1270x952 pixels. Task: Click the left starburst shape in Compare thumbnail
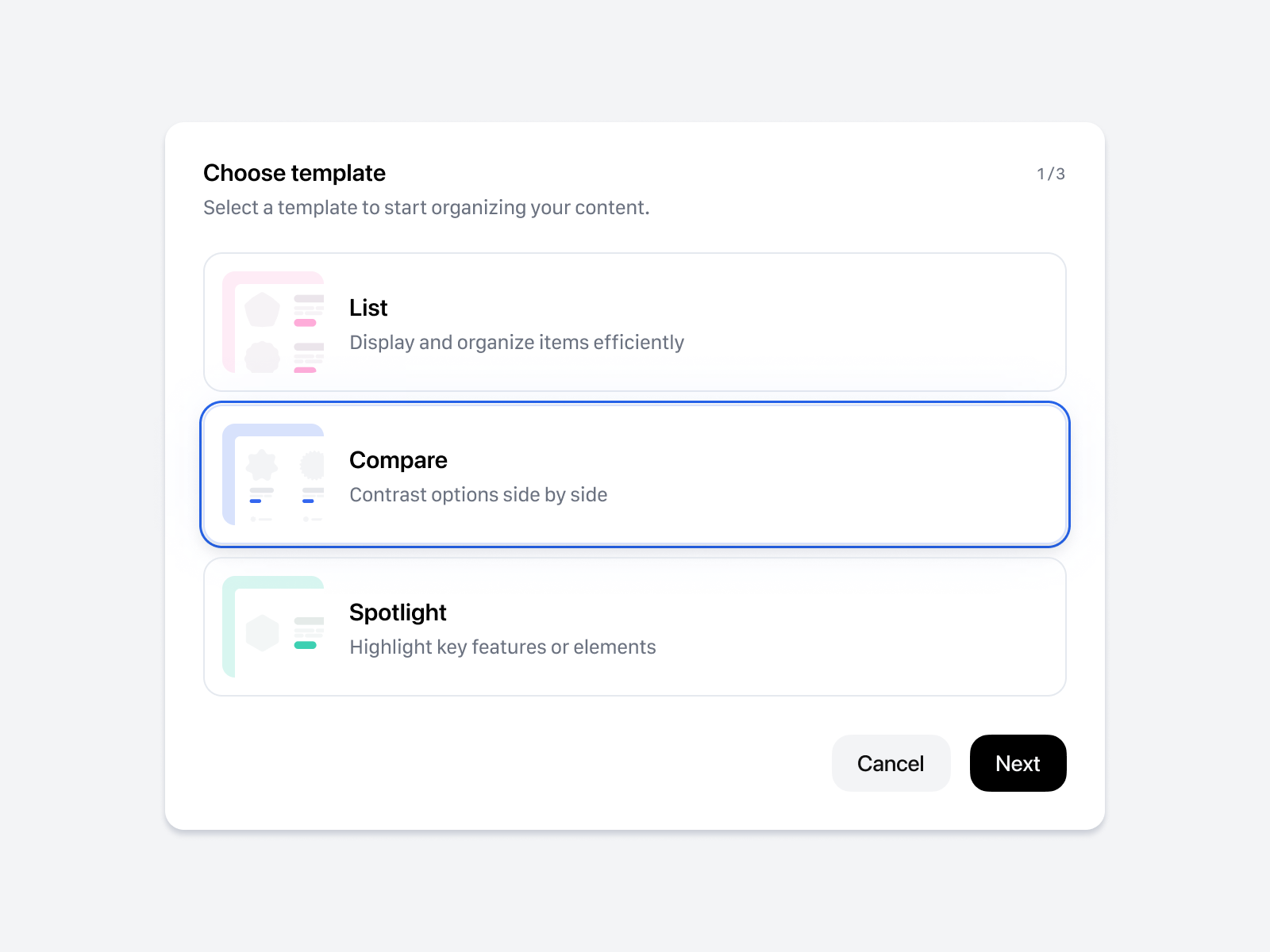(261, 464)
